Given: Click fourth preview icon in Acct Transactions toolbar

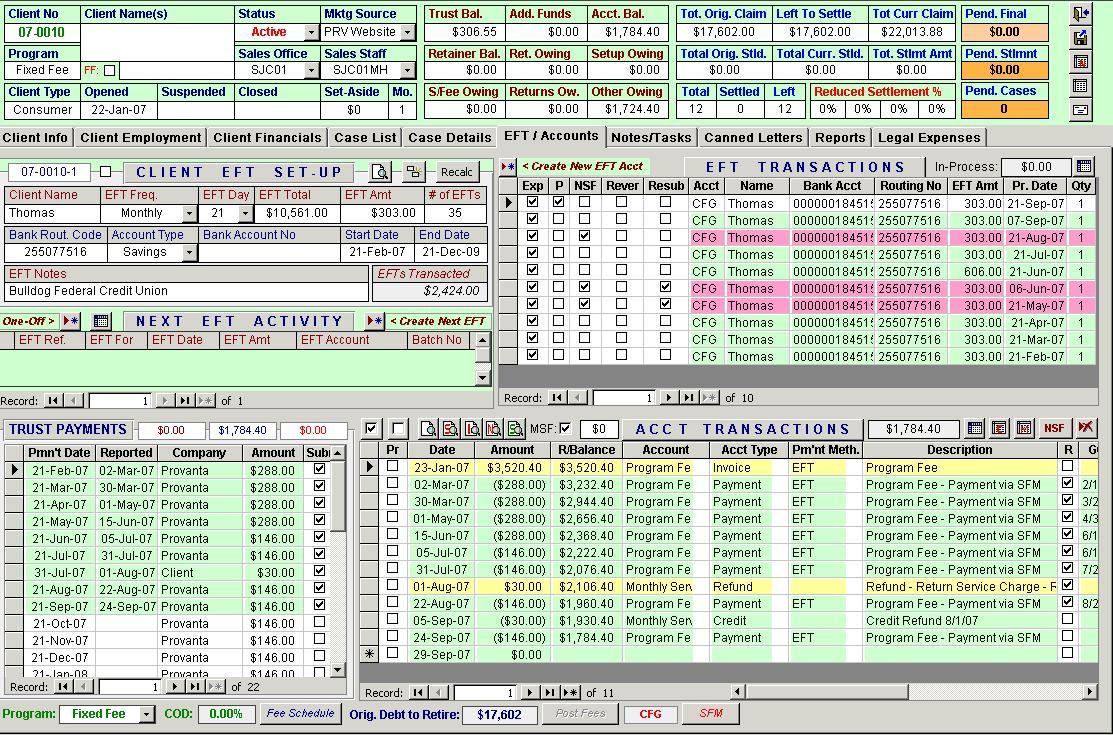Looking at the screenshot, I should point(493,429).
